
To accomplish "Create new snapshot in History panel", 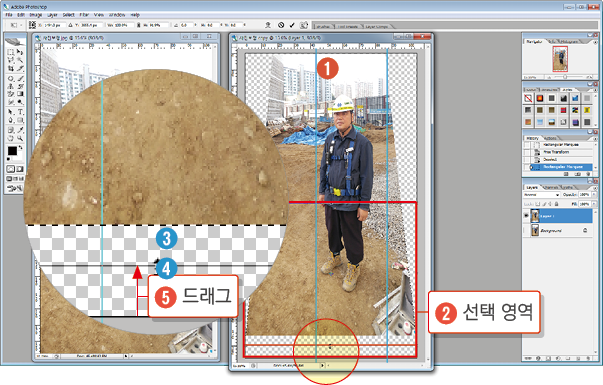I will [x=578, y=174].
